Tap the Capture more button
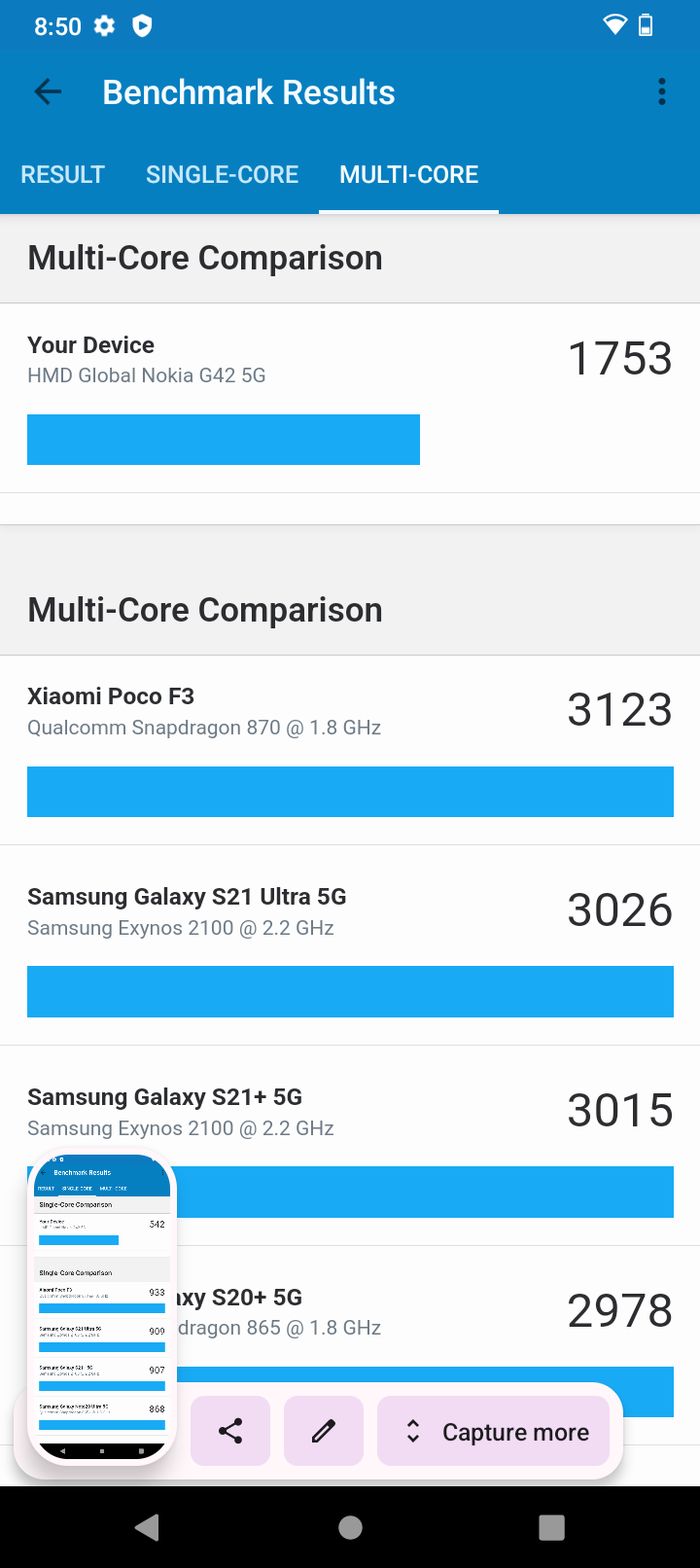Viewport: 700px width, 1568px height. pos(493,1431)
